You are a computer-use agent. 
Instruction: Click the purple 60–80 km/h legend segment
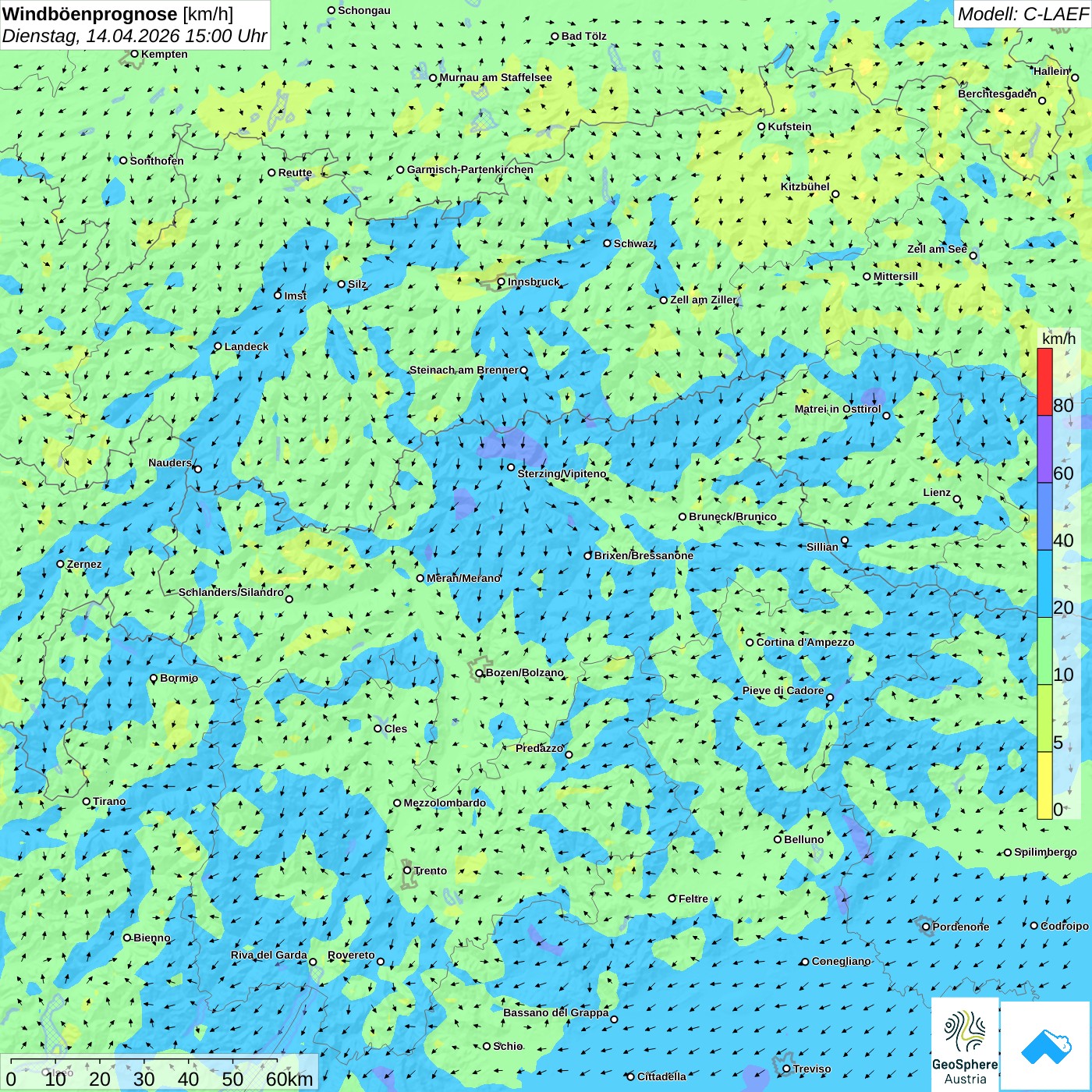pyautogui.click(x=1044, y=449)
